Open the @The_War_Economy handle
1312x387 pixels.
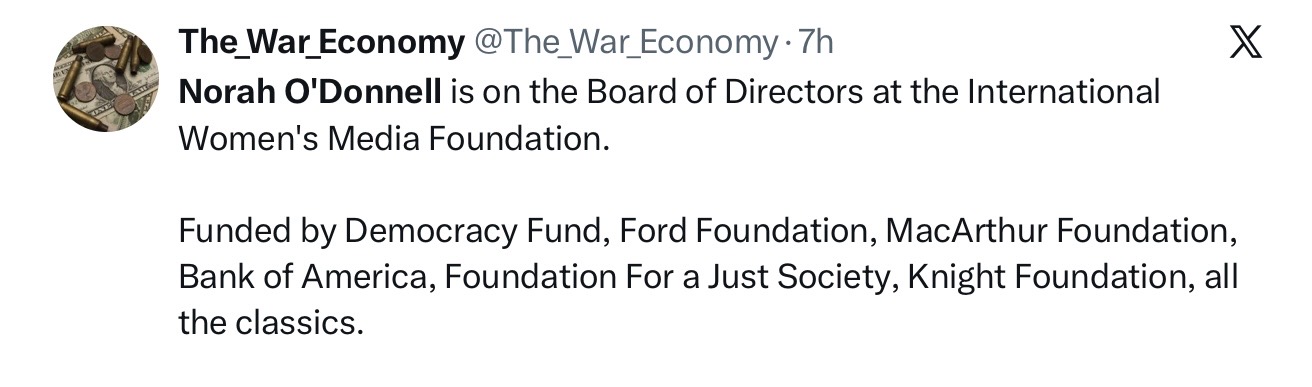624,43
